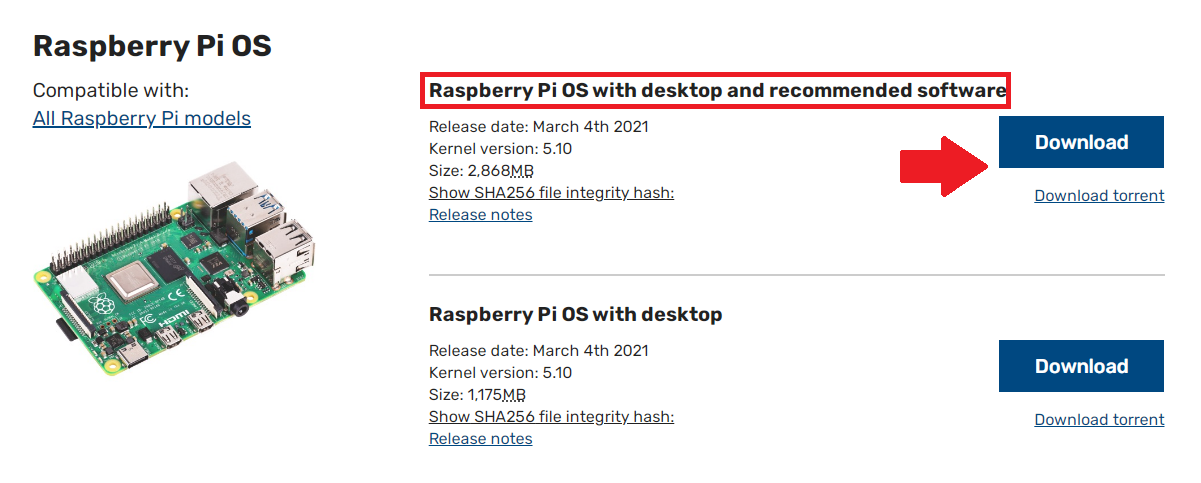Download the Raspberry Pi OS with desktop image
This screenshot has height=483, width=1201.
[1081, 366]
